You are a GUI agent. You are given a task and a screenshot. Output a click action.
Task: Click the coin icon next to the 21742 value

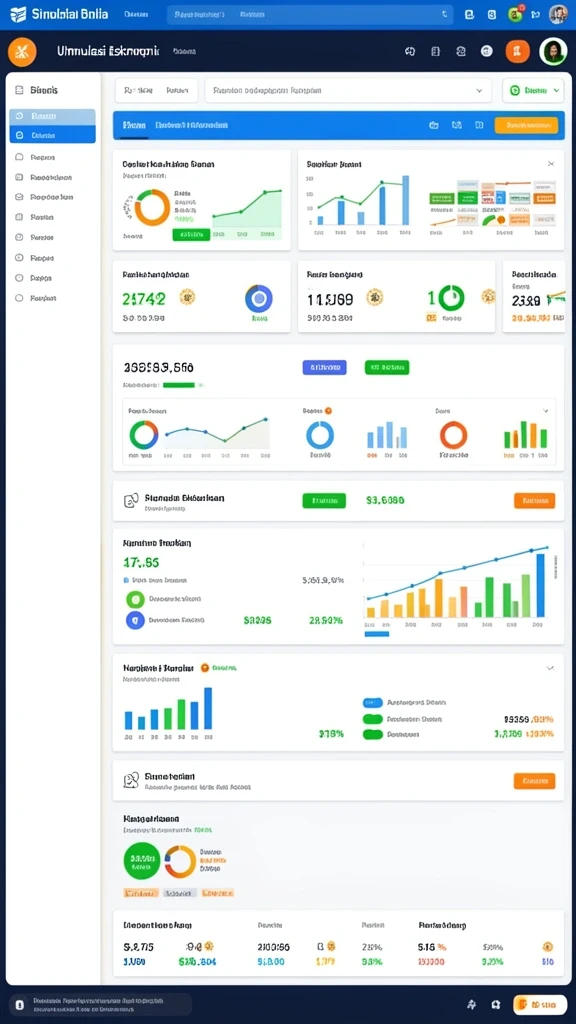tap(187, 297)
